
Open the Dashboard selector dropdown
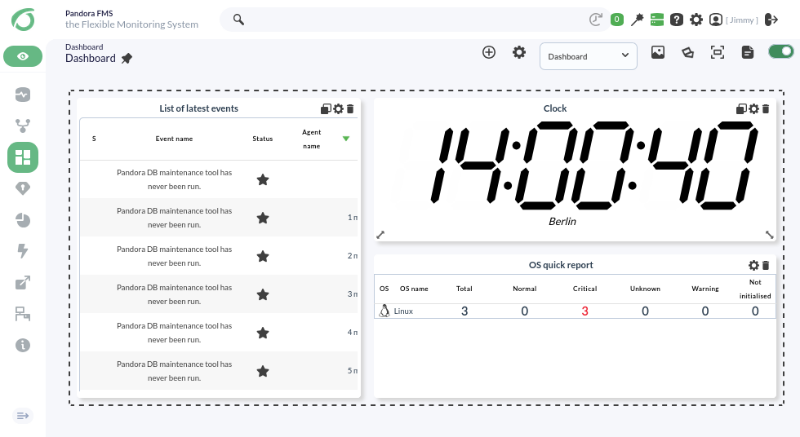click(x=588, y=56)
